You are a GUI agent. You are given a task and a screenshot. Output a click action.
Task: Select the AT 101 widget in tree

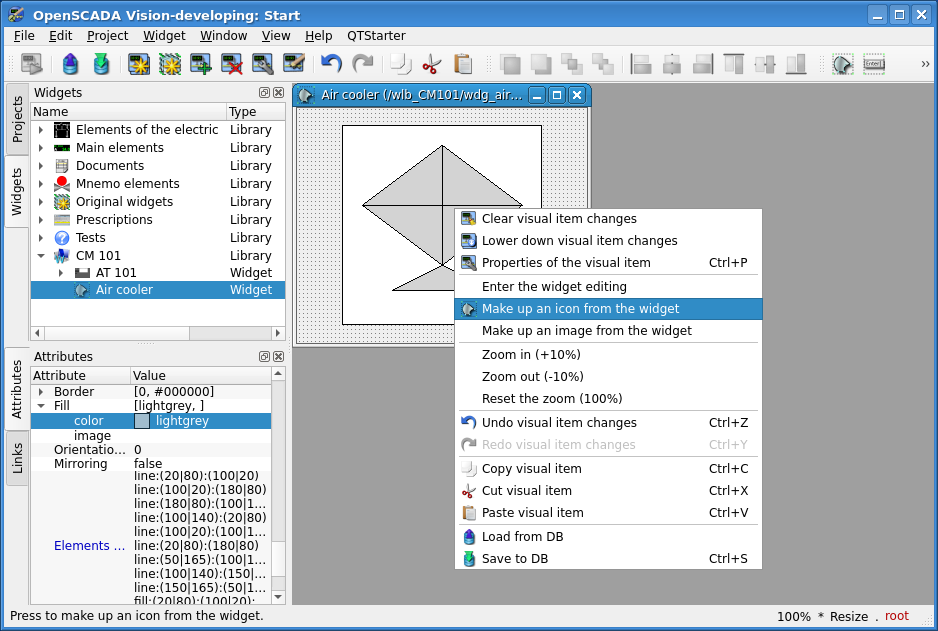pos(116,273)
